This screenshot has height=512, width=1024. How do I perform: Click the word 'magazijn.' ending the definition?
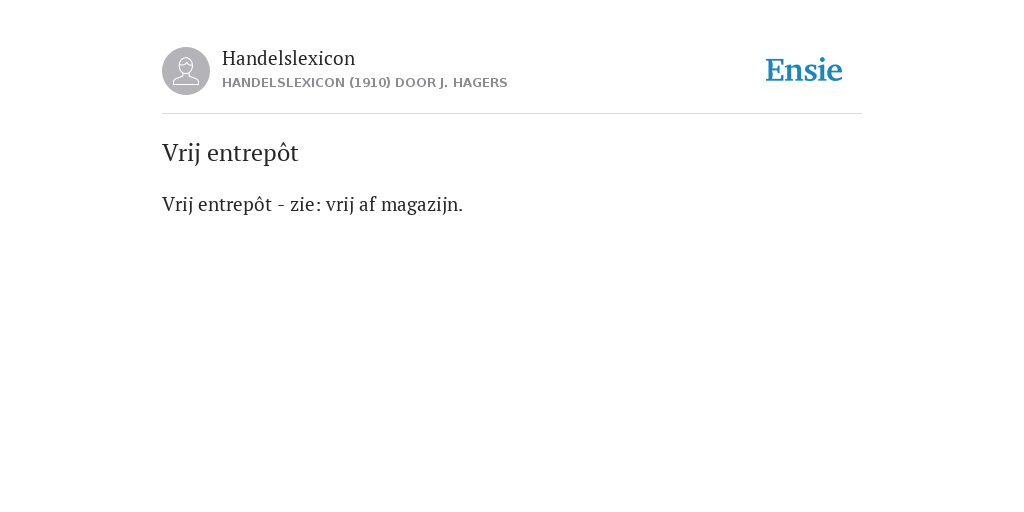(422, 205)
